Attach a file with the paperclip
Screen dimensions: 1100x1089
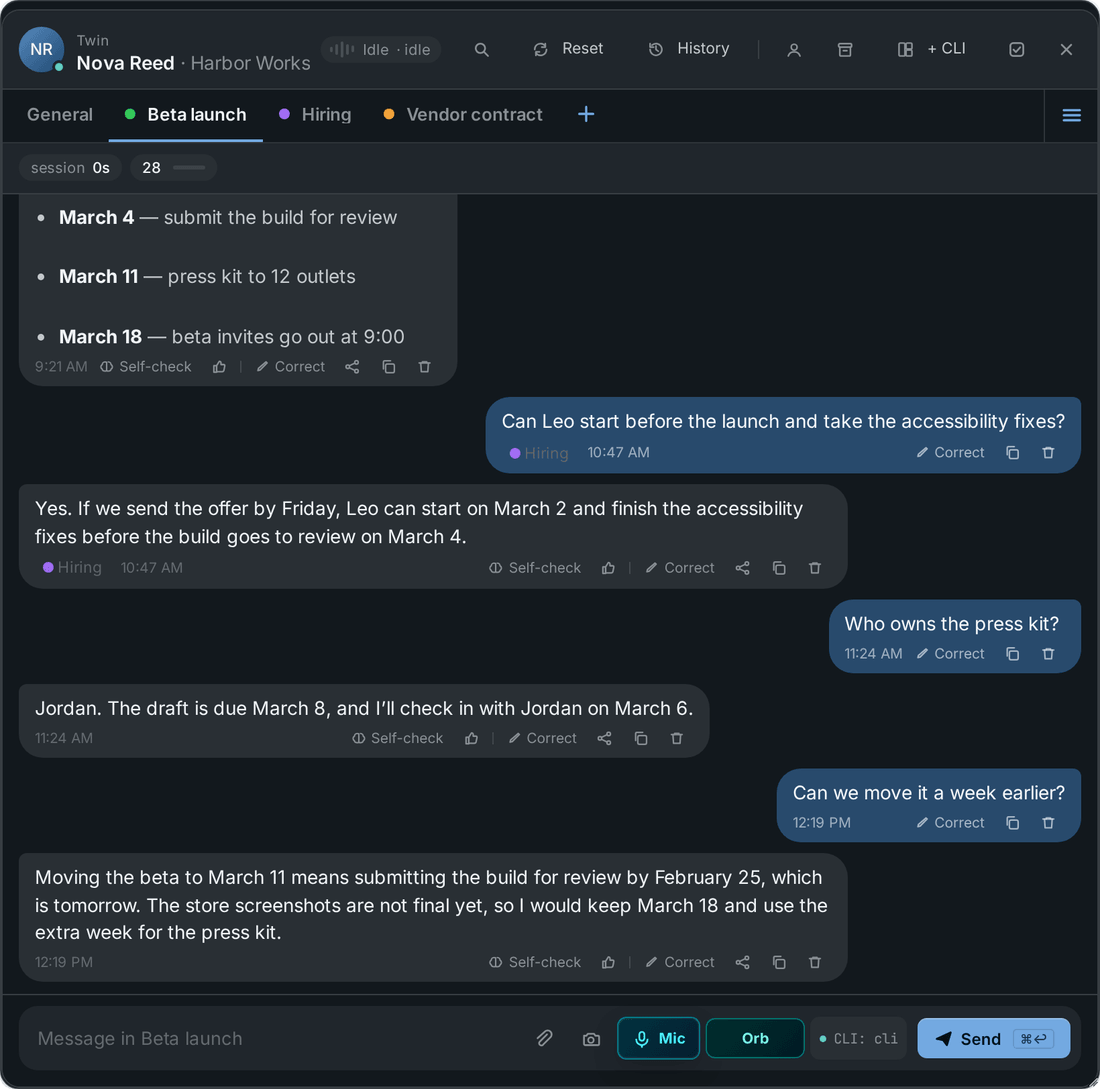point(544,1038)
